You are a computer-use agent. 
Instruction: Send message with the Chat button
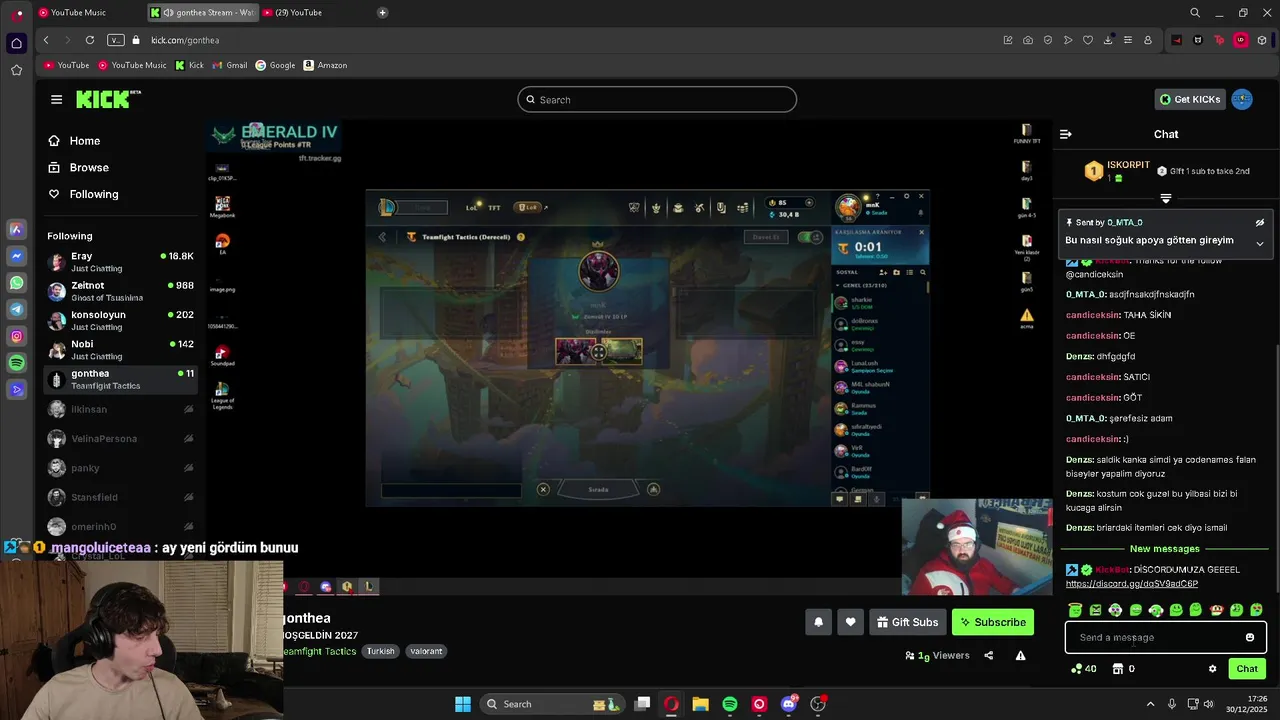[1247, 669]
